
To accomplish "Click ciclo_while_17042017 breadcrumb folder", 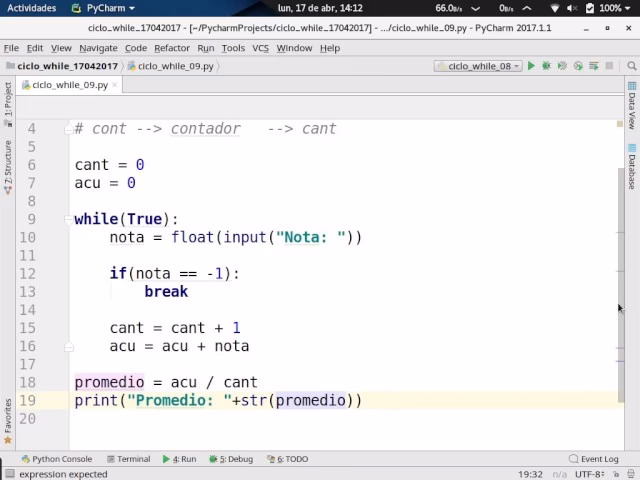I will click(x=62, y=66).
